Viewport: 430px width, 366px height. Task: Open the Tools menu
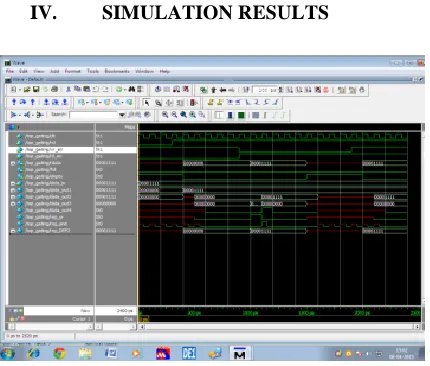click(93, 71)
